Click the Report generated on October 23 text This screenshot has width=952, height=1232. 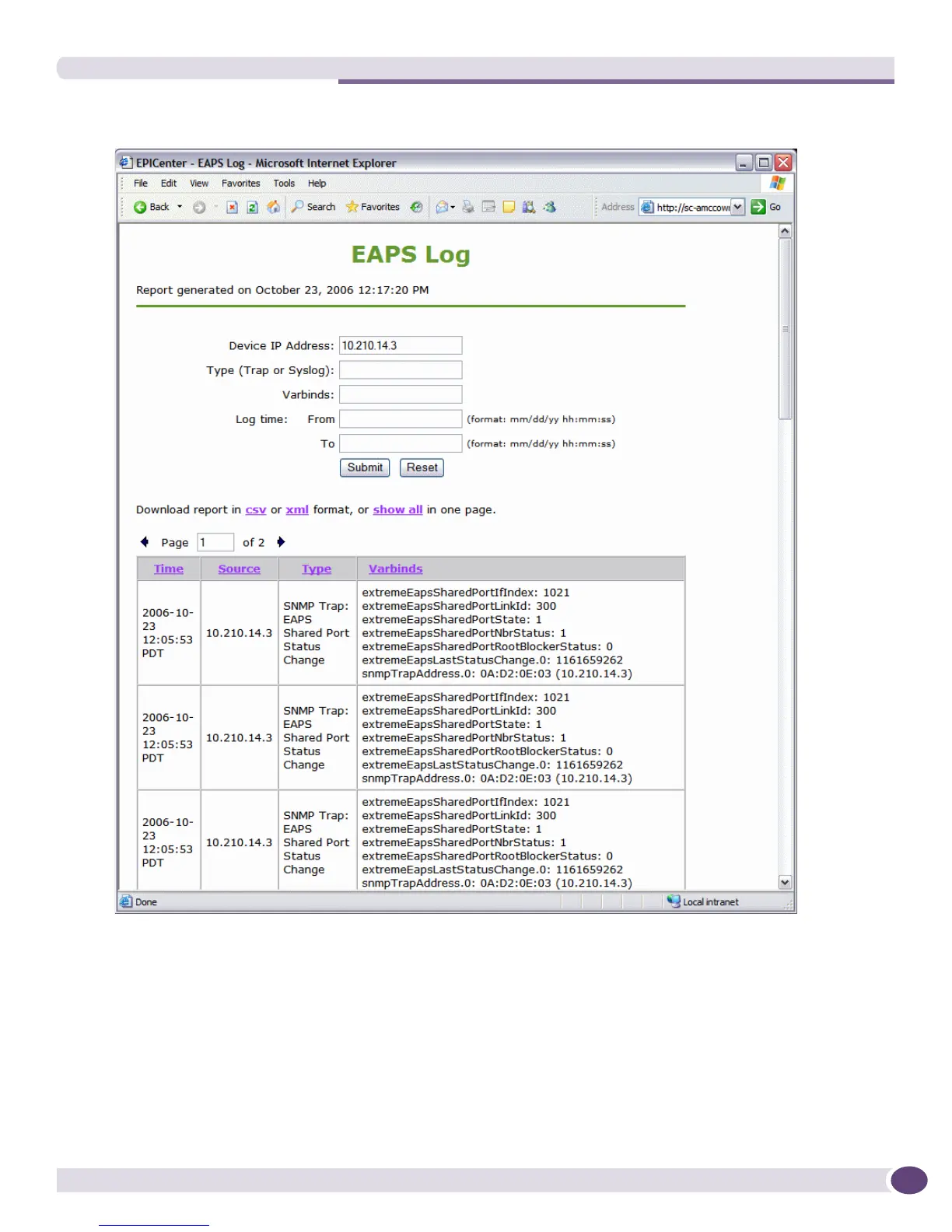coord(282,290)
